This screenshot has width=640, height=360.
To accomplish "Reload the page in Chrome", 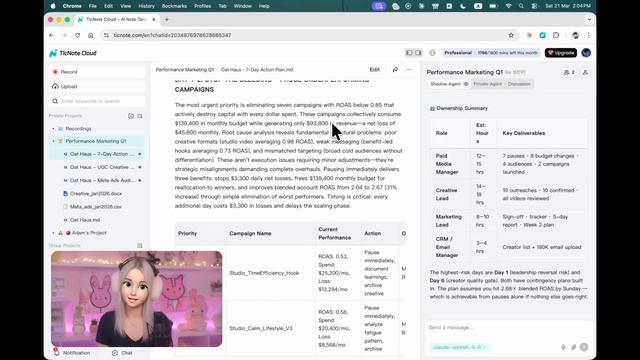I will (78, 36).
